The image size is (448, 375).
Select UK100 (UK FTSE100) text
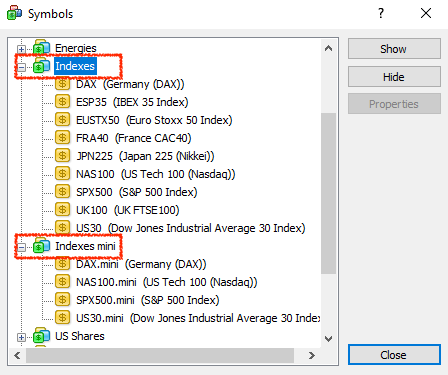pyautogui.click(x=128, y=210)
